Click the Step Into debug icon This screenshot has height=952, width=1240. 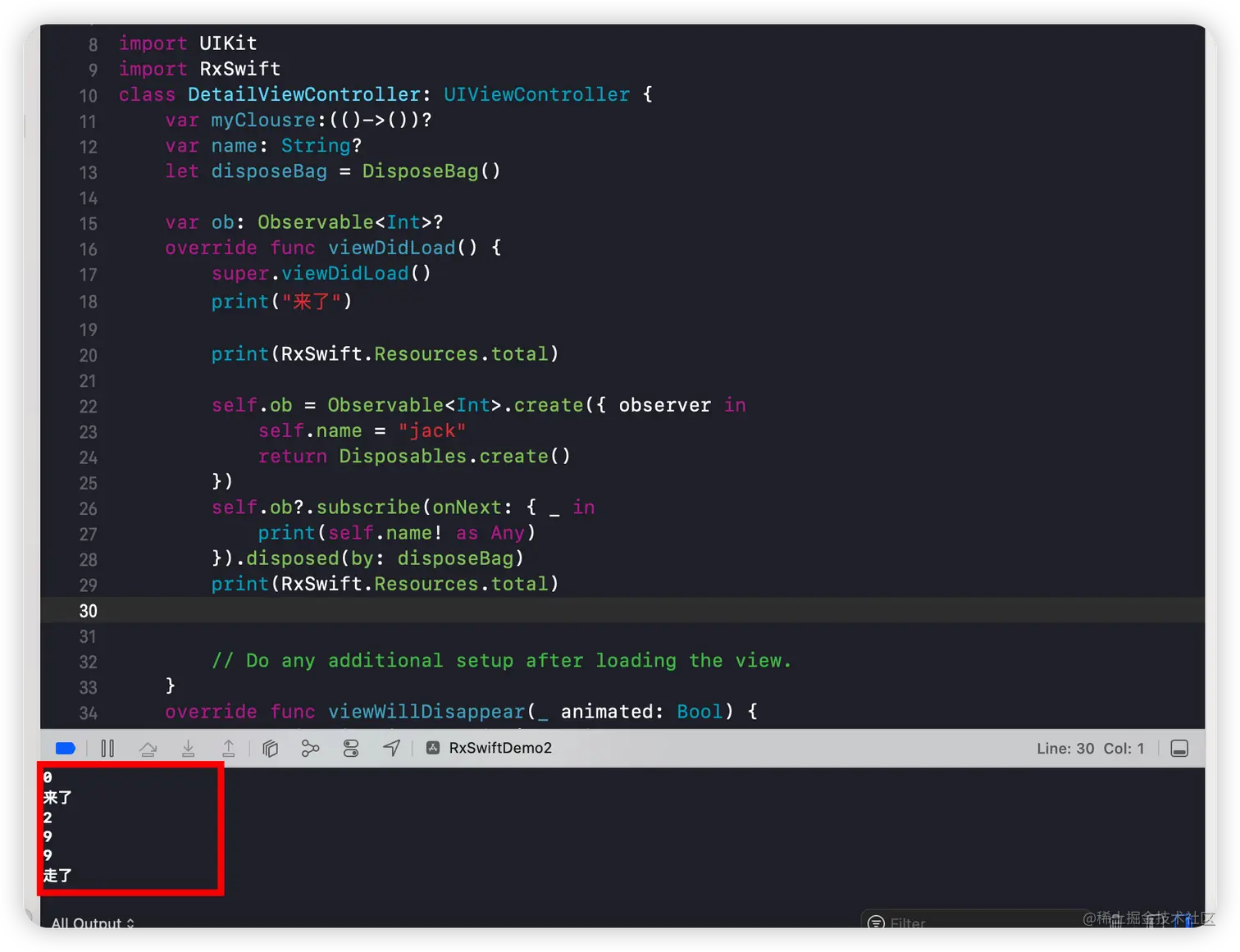coord(188,748)
